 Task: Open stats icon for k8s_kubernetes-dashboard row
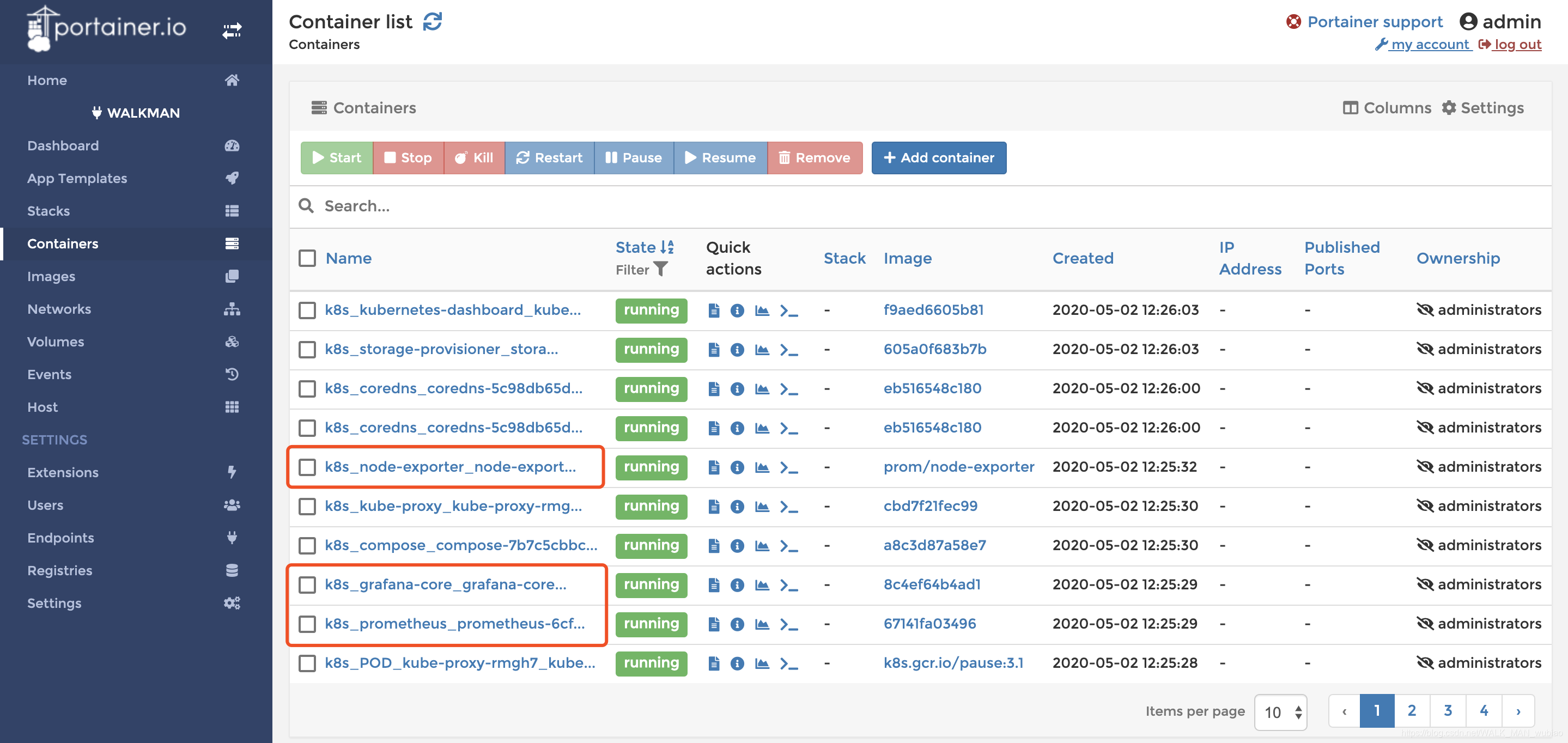click(762, 310)
